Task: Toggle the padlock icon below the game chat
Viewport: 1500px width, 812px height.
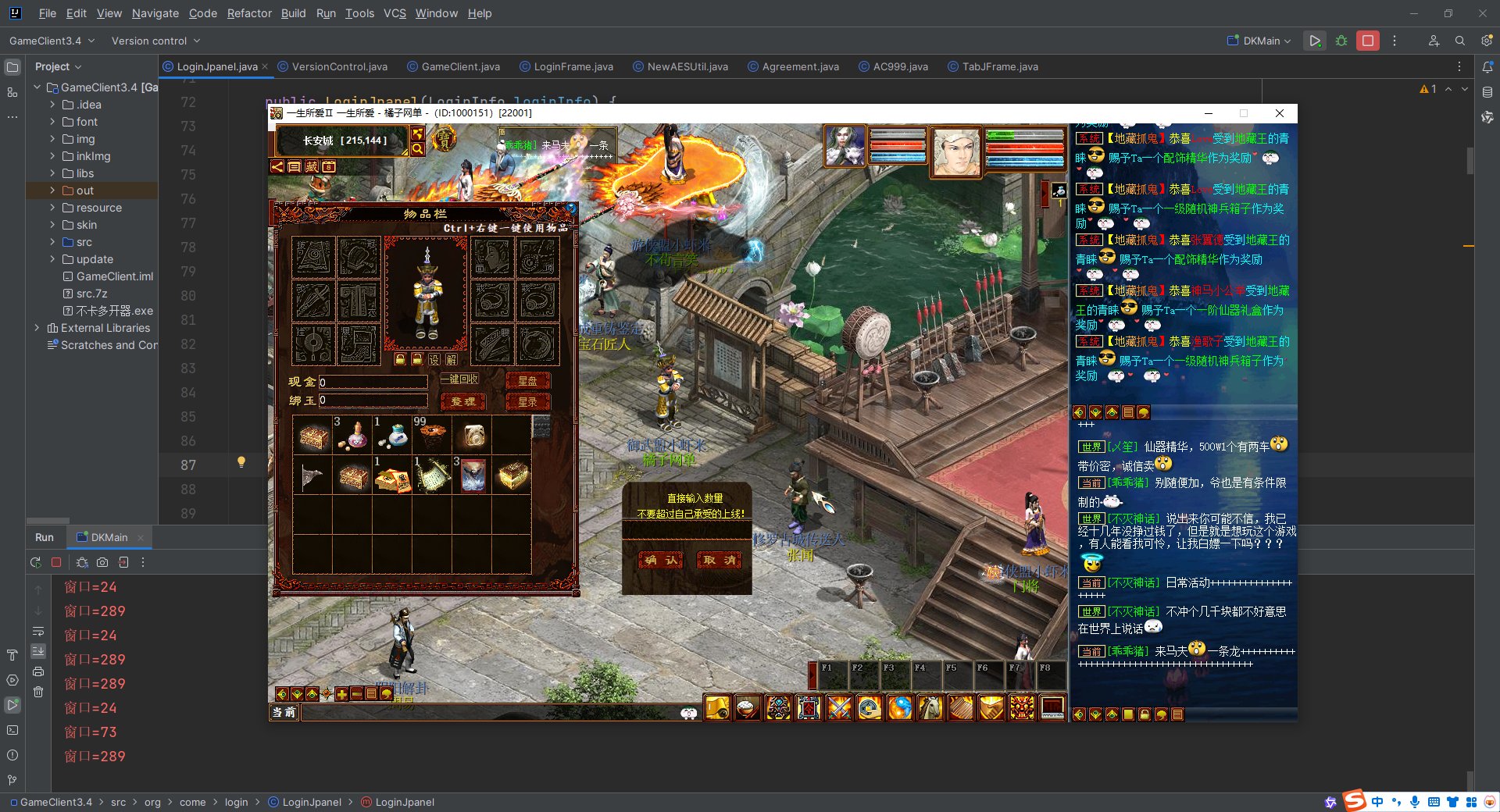Action: (x=1145, y=714)
